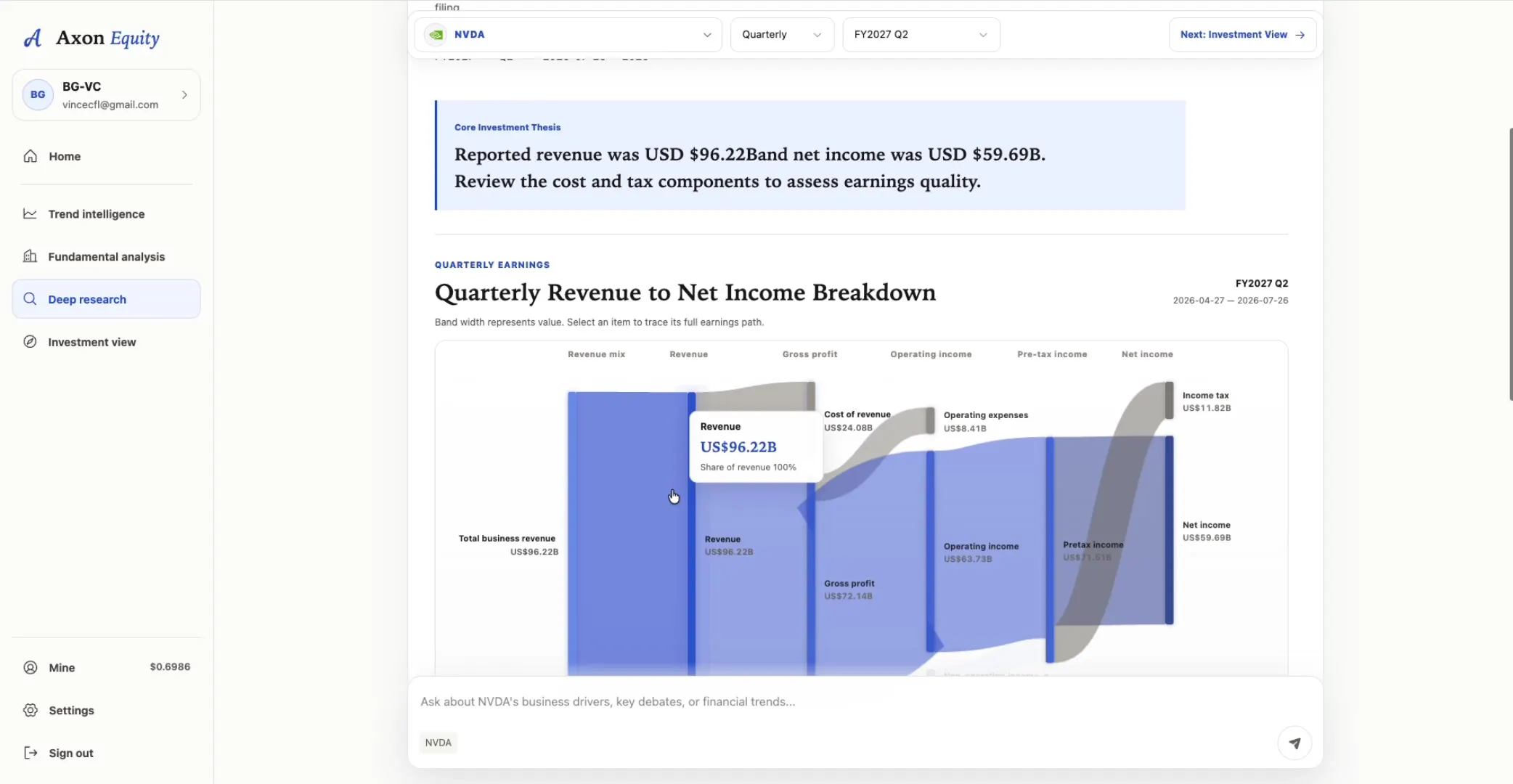Click the Sign out icon
The width and height of the screenshot is (1513, 784).
coord(30,753)
